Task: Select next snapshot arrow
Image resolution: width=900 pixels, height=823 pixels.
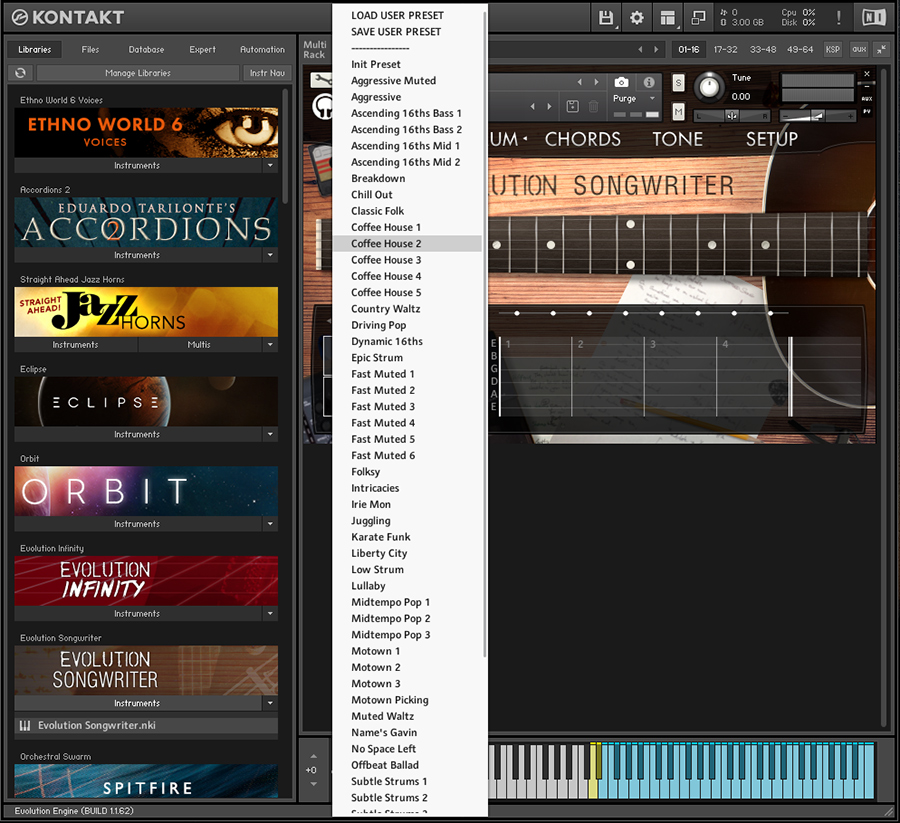Action: 549,106
